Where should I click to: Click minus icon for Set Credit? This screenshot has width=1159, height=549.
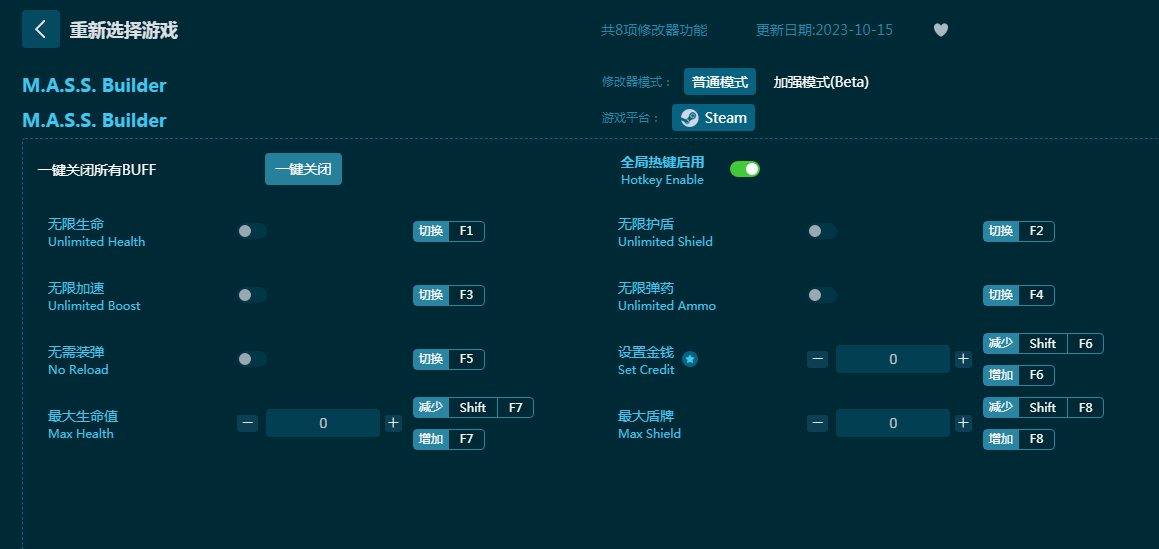pyautogui.click(x=818, y=359)
